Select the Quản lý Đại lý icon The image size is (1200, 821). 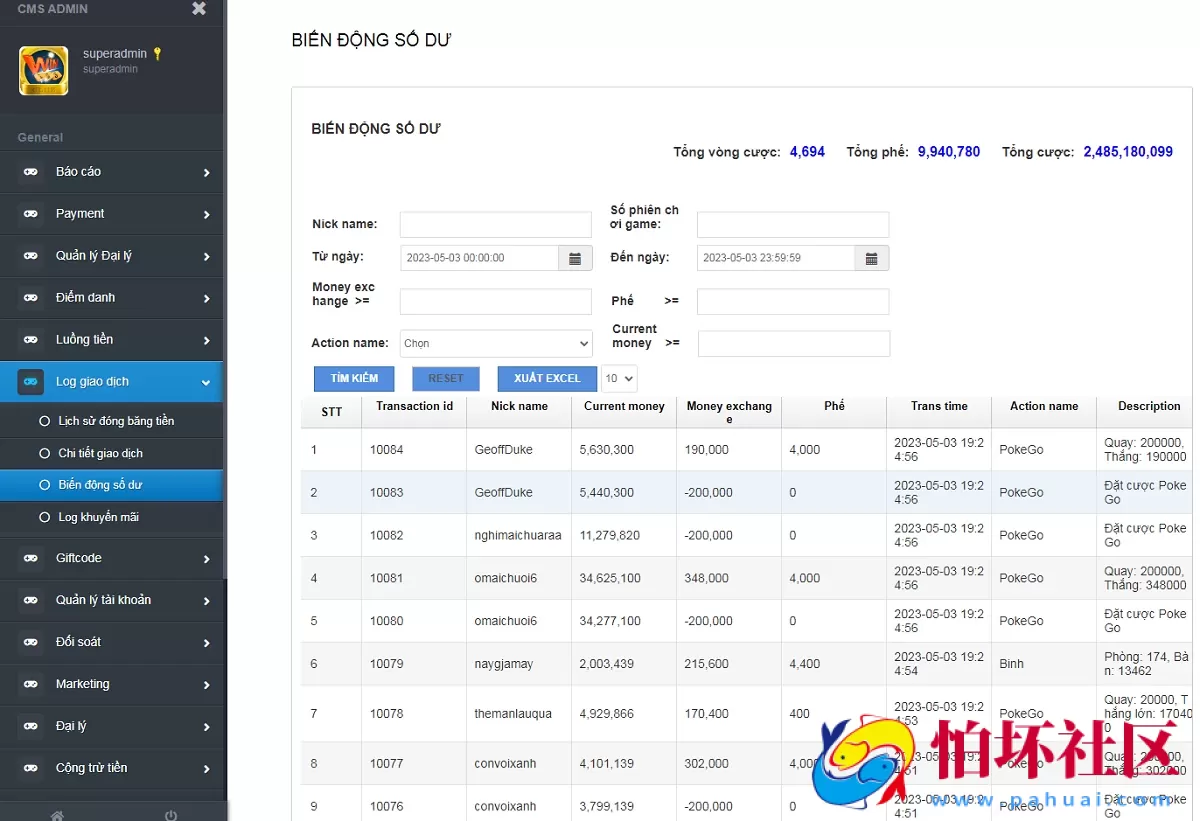(30, 255)
